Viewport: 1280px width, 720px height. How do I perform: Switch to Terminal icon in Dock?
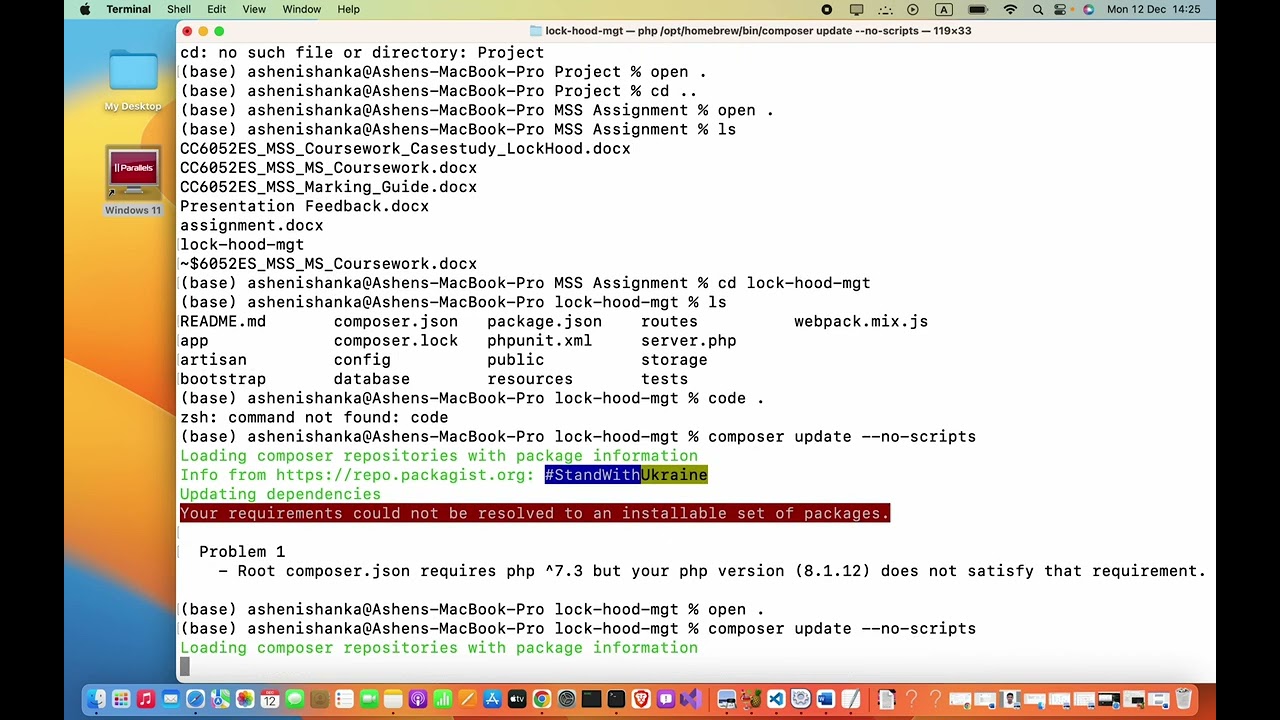click(x=616, y=699)
